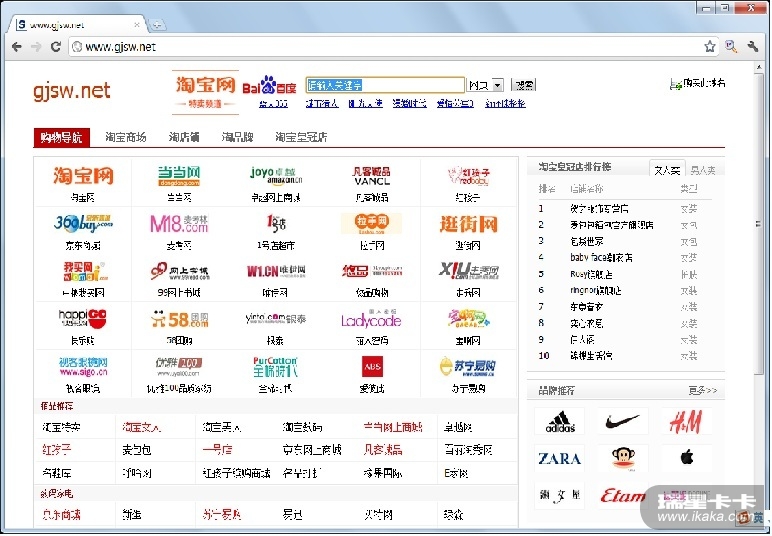The width and height of the screenshot is (772, 536).
Task: Bookmark page using the star icon
Action: pyautogui.click(x=709, y=46)
